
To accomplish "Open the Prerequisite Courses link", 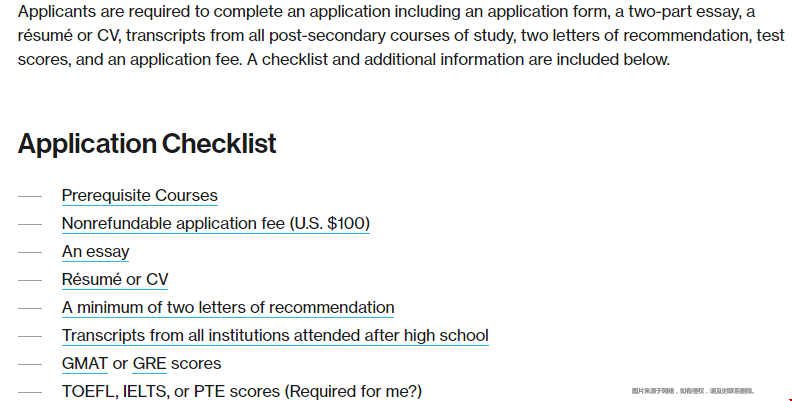I will 139,195.
